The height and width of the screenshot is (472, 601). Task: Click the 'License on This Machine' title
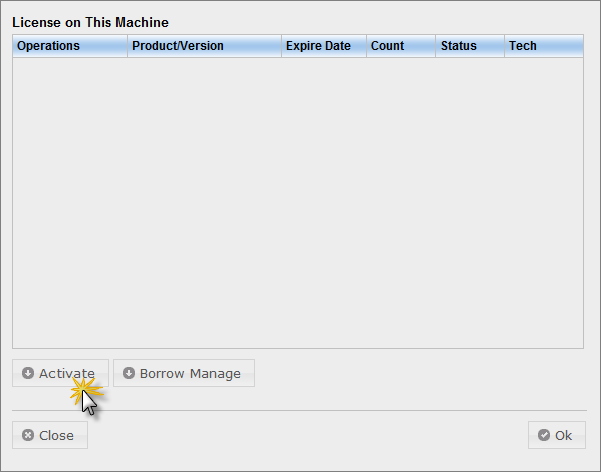point(90,22)
